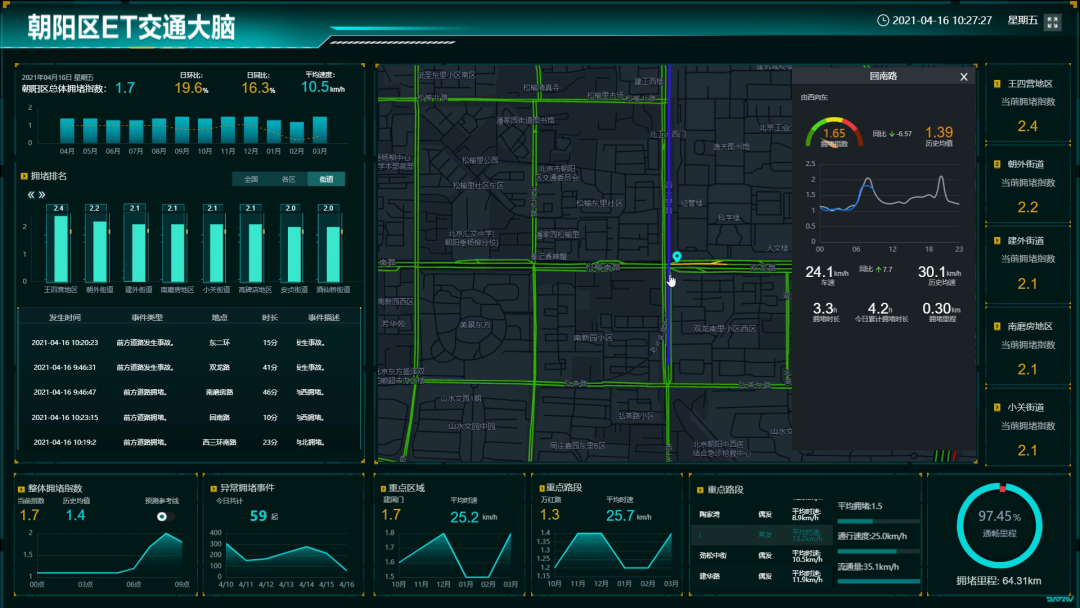
Task: Click the clock icon beside the date
Action: coord(883,20)
